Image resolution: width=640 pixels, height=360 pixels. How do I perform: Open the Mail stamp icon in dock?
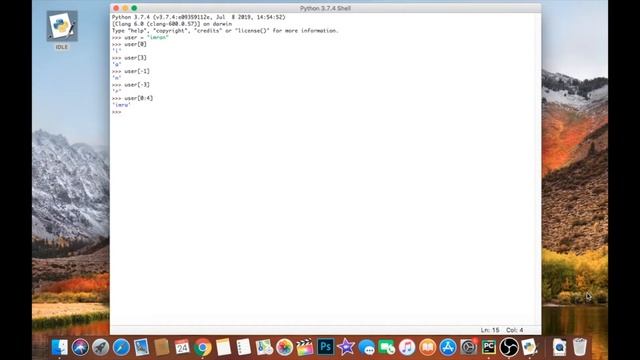(142, 347)
